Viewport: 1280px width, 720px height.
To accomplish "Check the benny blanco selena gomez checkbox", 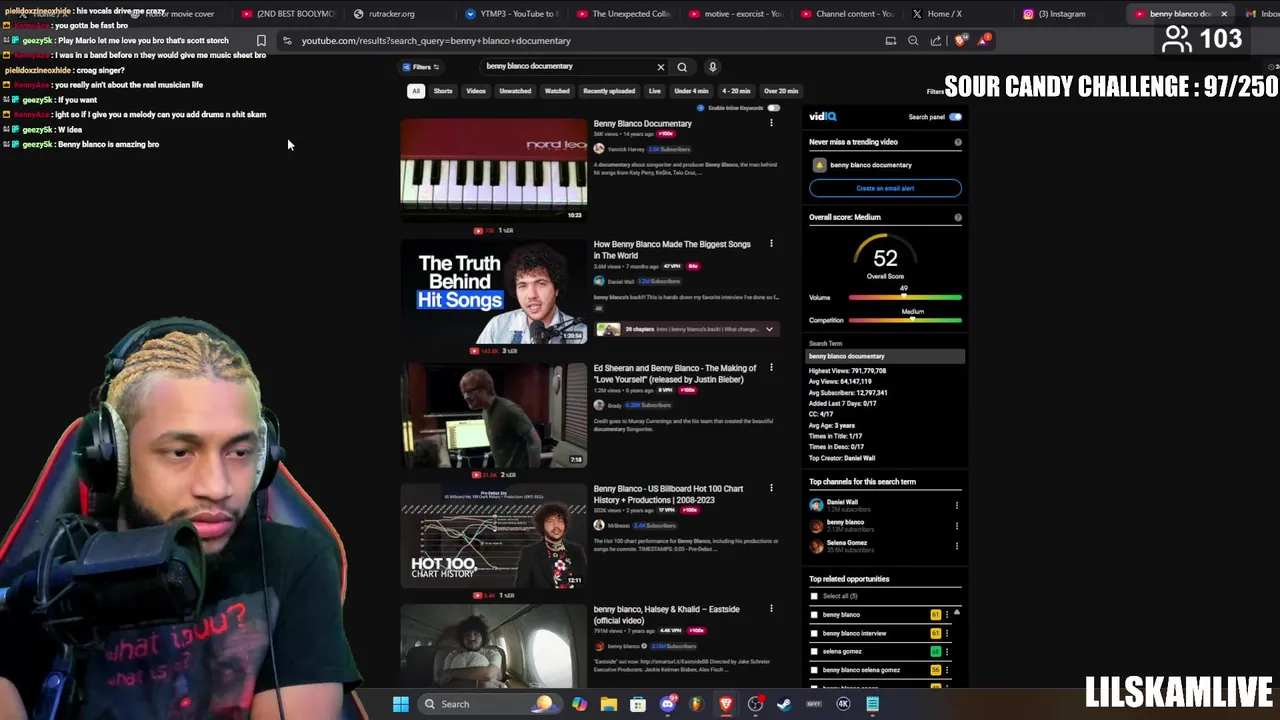I will 814,670.
